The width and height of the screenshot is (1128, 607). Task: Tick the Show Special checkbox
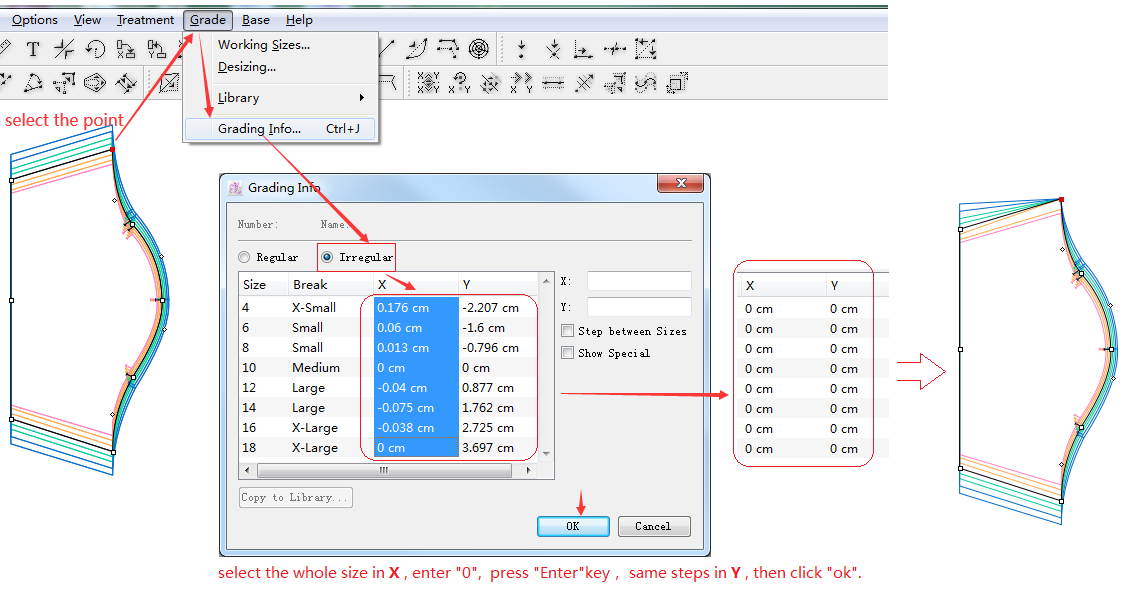568,353
